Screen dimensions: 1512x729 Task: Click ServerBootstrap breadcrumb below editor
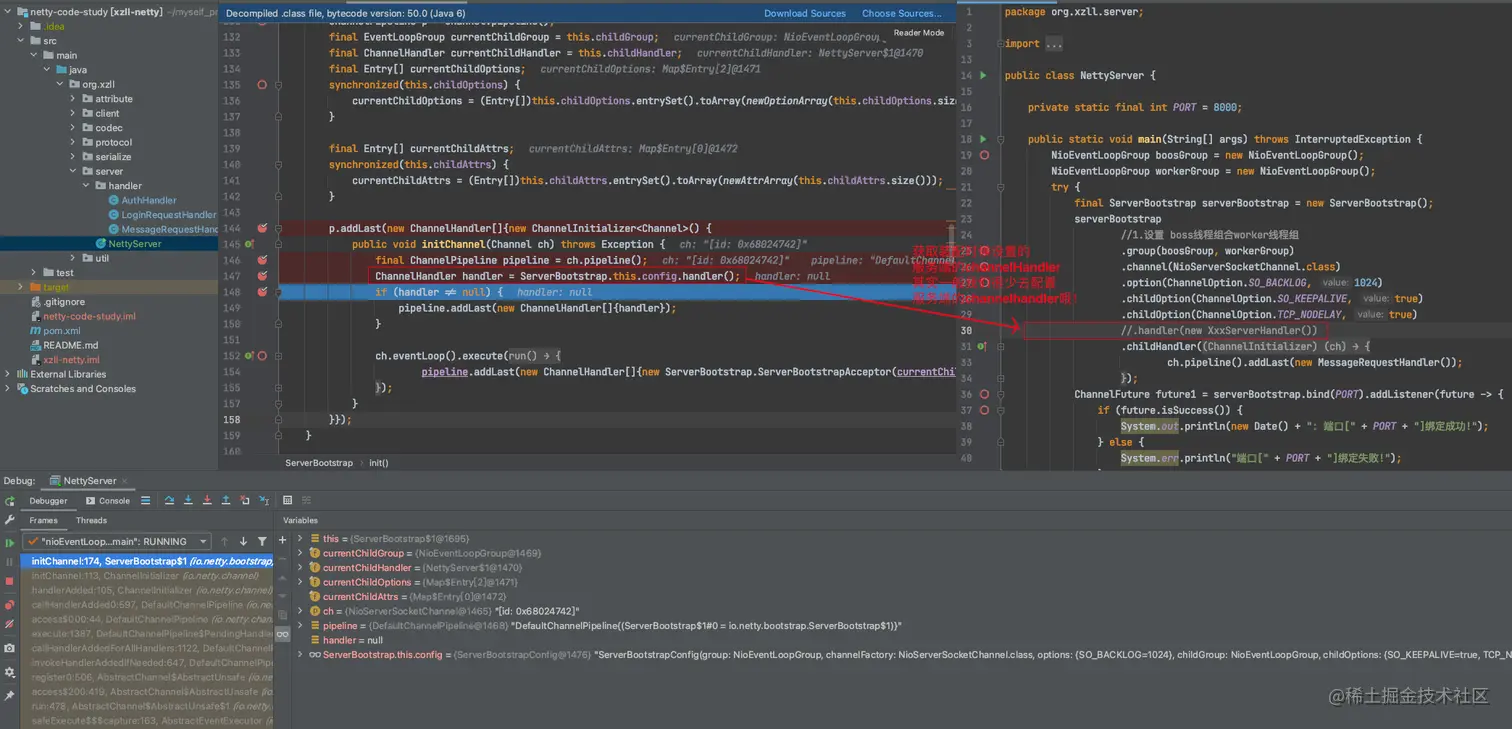pyautogui.click(x=319, y=463)
